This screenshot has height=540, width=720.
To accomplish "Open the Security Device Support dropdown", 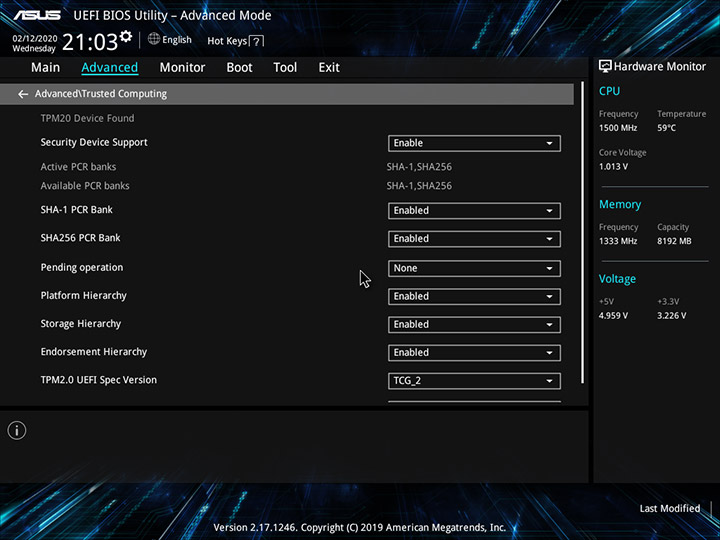I will coord(474,143).
